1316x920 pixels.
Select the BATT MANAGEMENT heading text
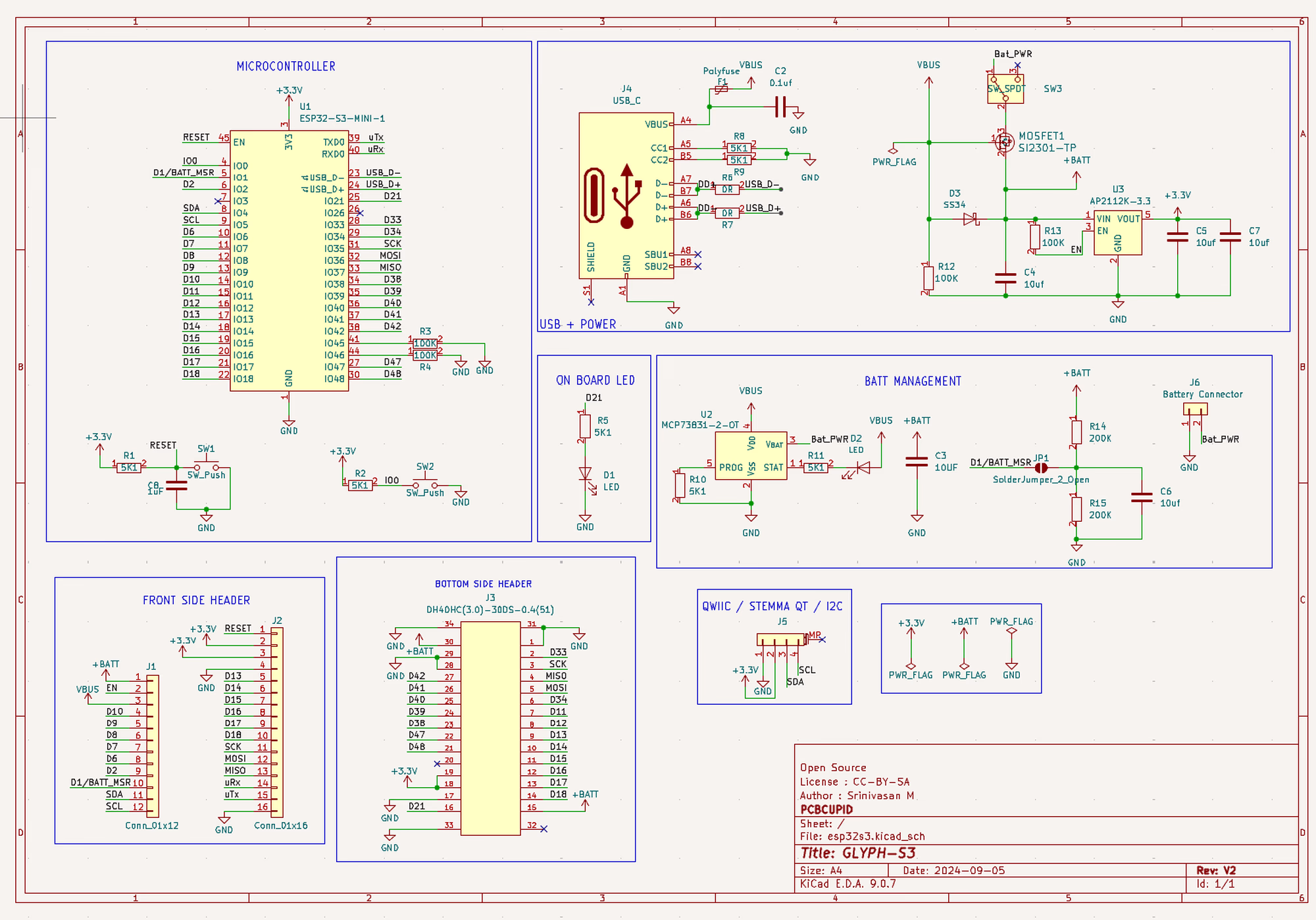[x=913, y=381]
